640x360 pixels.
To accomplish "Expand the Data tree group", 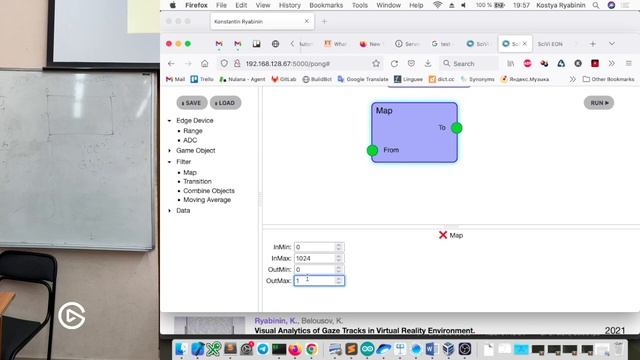I will point(170,211).
